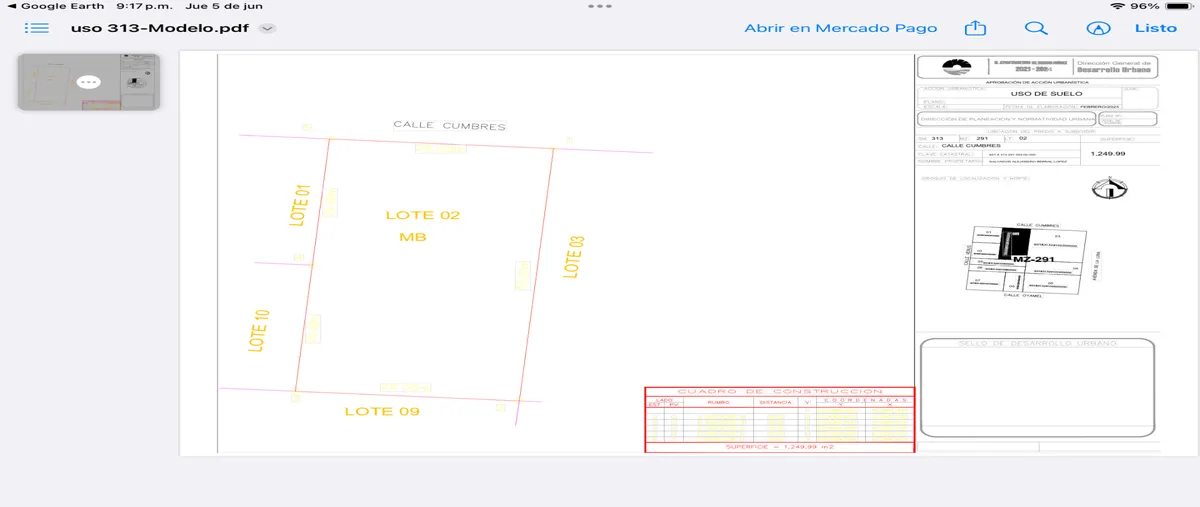Screen dimensions: 1200x507
Task: Click the LOTE 03 label
Action: coord(573,255)
